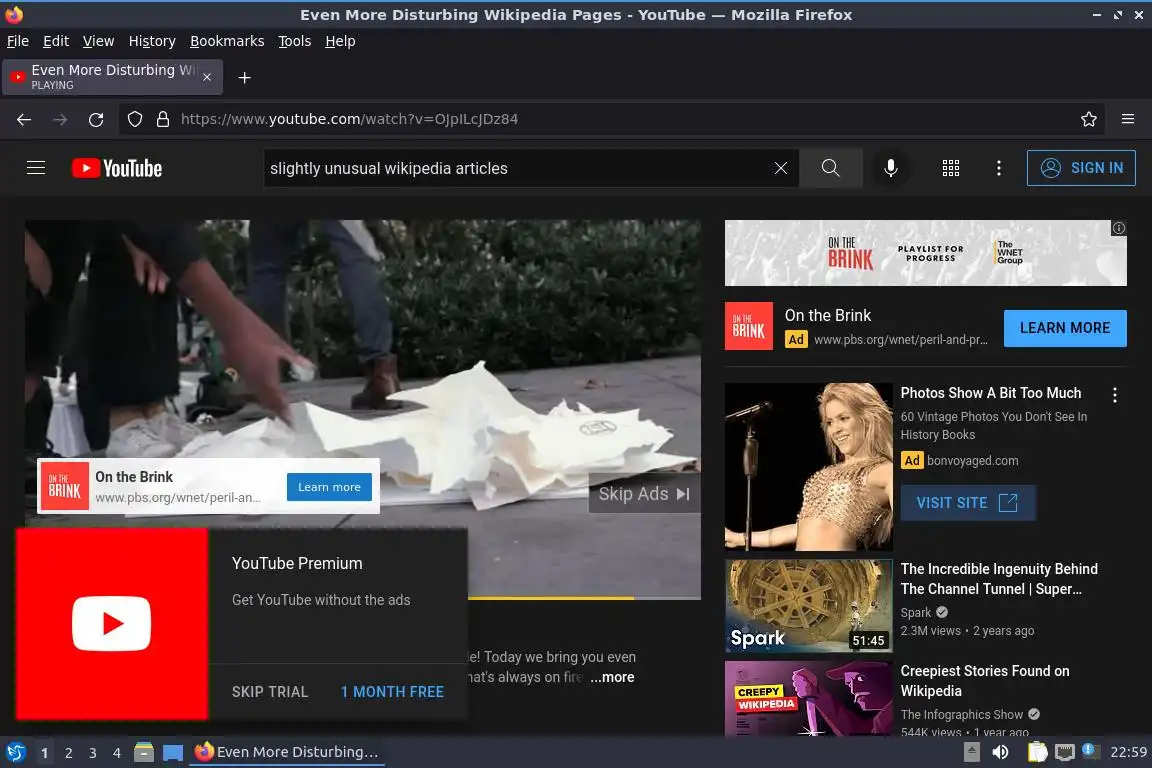Click the taskbar clock showing 22:59
Screen dimensions: 1152x768
click(x=1128, y=752)
